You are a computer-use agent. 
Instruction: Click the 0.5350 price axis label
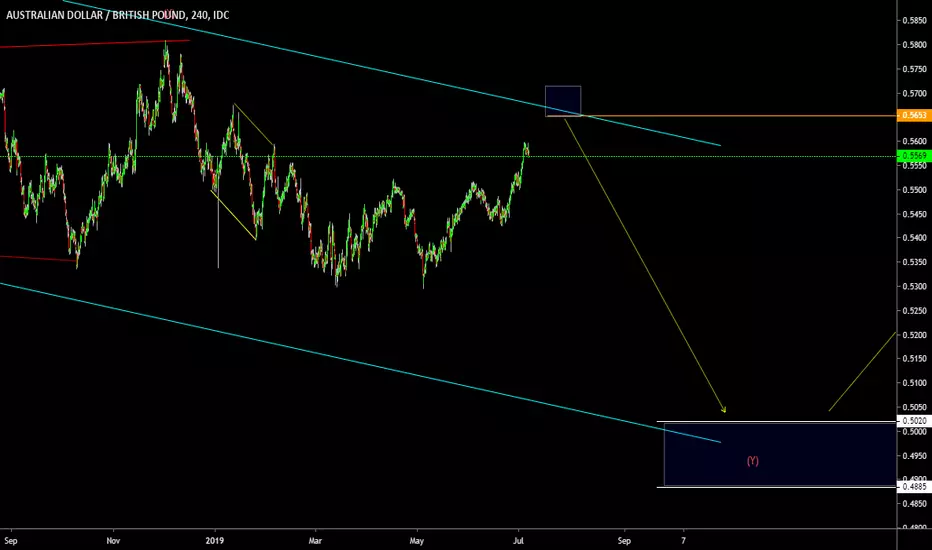click(x=914, y=262)
